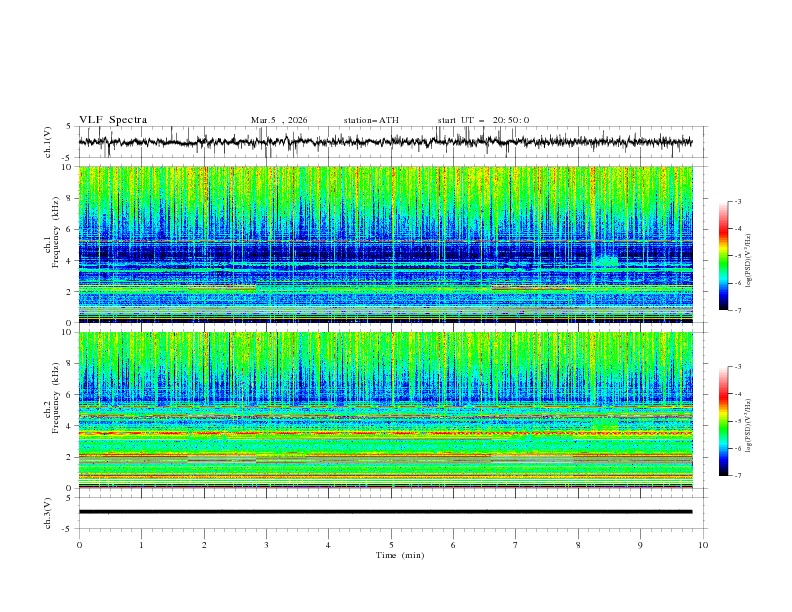Click the VLF Spectra title text
This screenshot has height=612, width=792.
pyautogui.click(x=113, y=120)
